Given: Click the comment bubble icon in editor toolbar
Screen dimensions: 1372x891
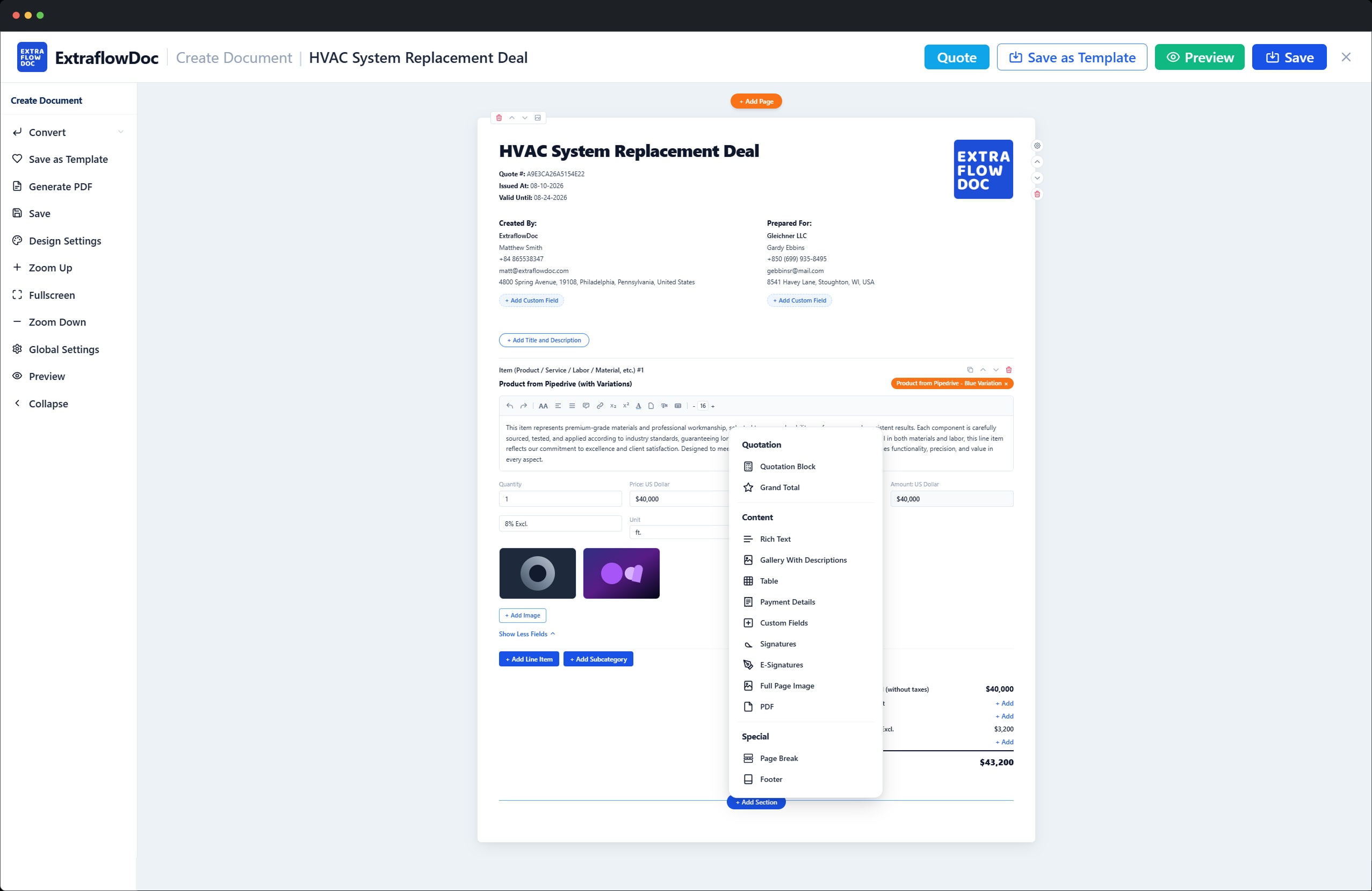Looking at the screenshot, I should tap(586, 406).
